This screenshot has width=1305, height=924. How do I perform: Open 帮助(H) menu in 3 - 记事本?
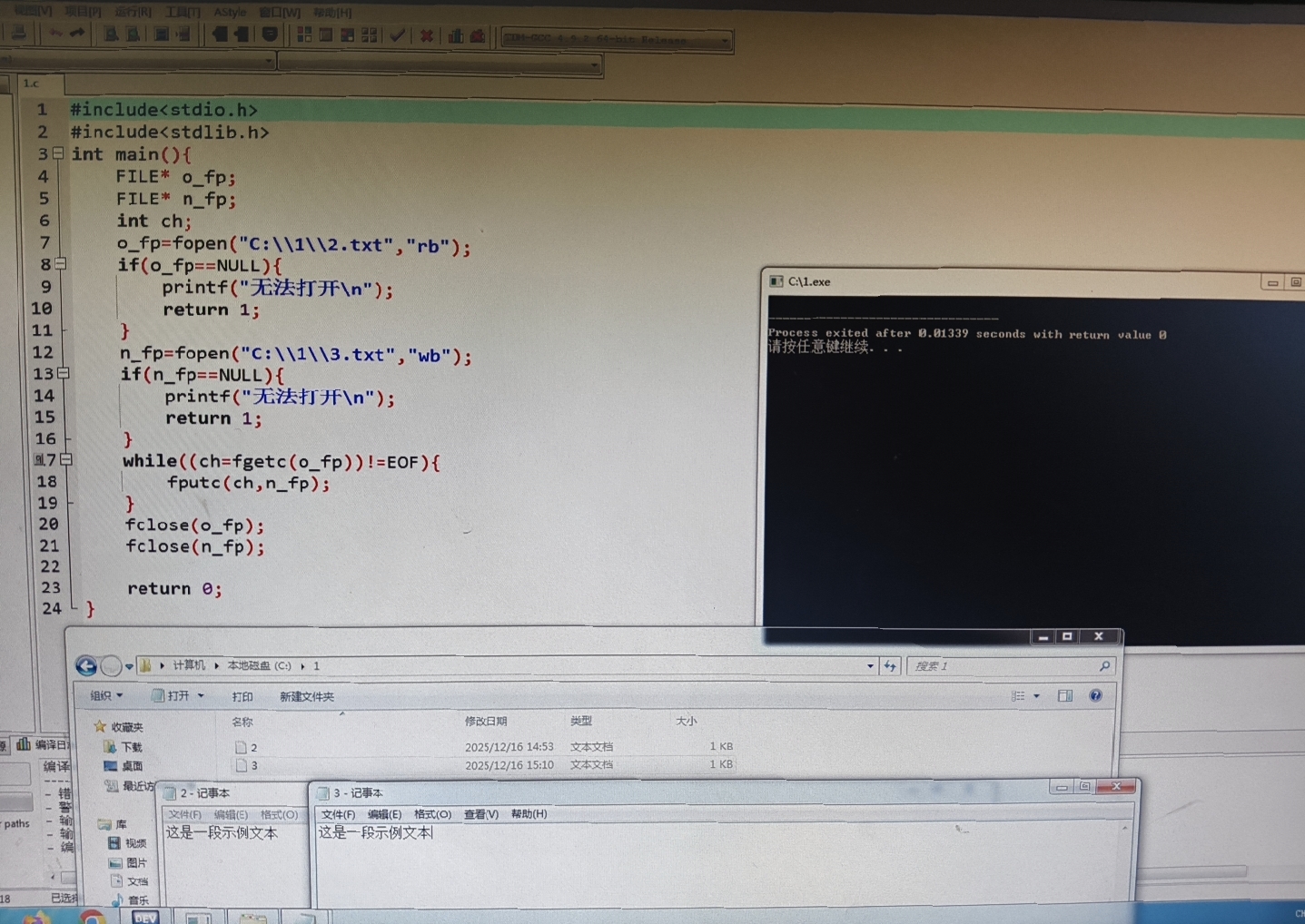(x=529, y=814)
